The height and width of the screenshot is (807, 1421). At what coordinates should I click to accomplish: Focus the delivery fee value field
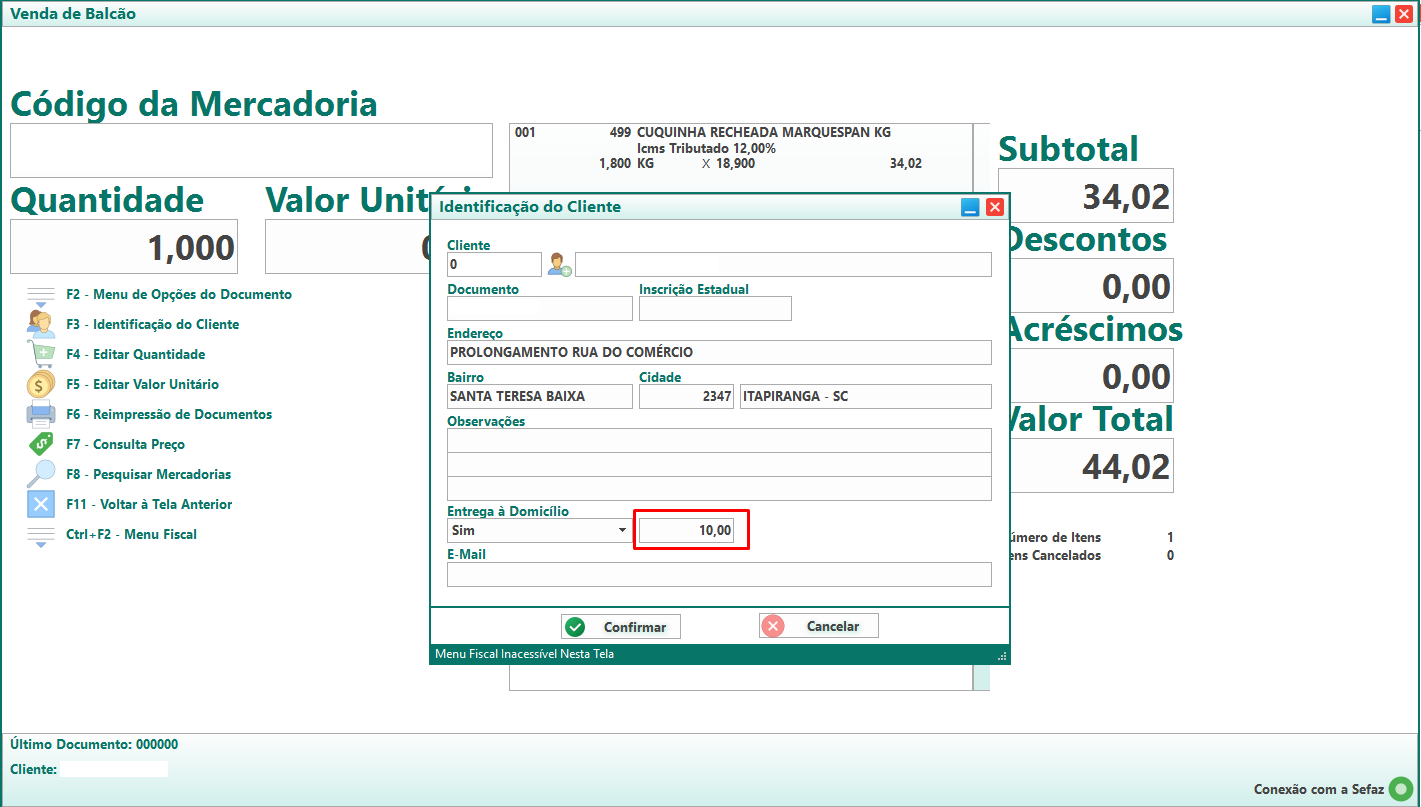pos(686,531)
